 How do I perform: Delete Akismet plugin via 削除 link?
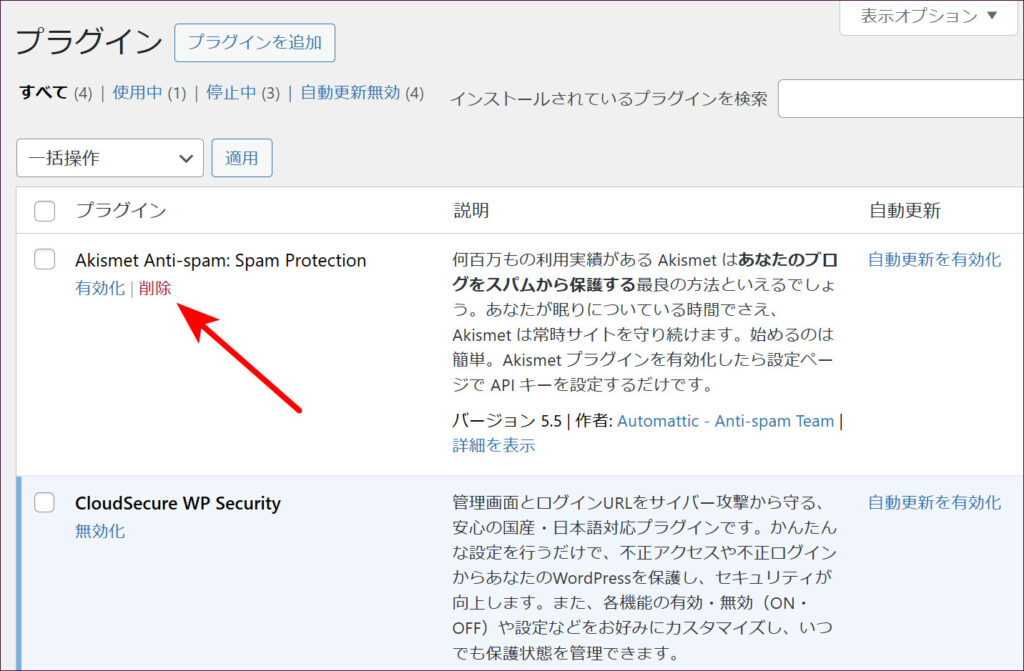tap(155, 288)
